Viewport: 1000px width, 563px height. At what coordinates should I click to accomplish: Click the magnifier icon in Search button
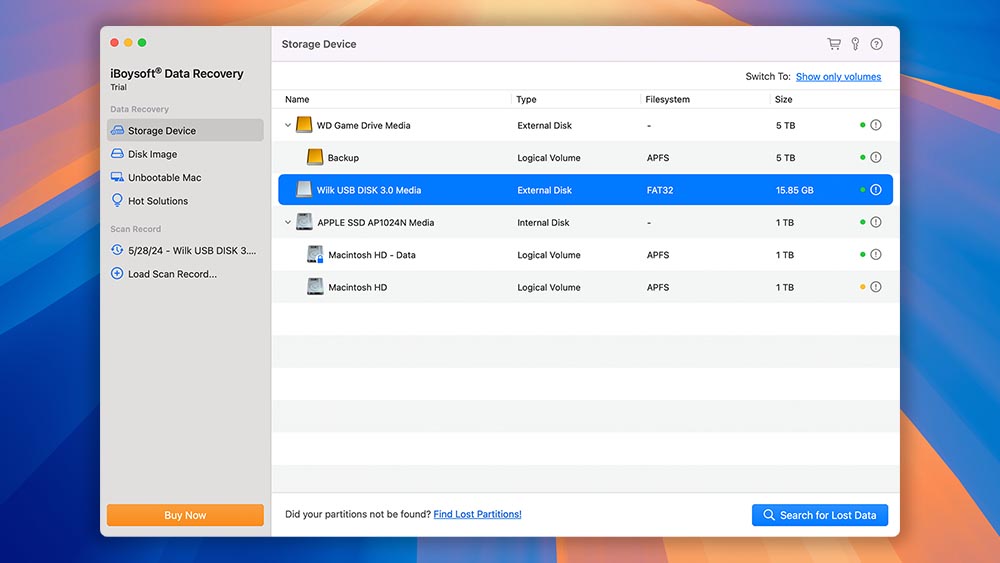click(769, 515)
